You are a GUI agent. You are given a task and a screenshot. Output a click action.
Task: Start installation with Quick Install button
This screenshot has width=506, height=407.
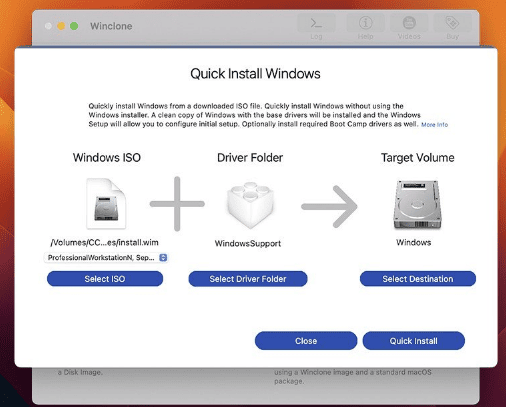(x=414, y=341)
